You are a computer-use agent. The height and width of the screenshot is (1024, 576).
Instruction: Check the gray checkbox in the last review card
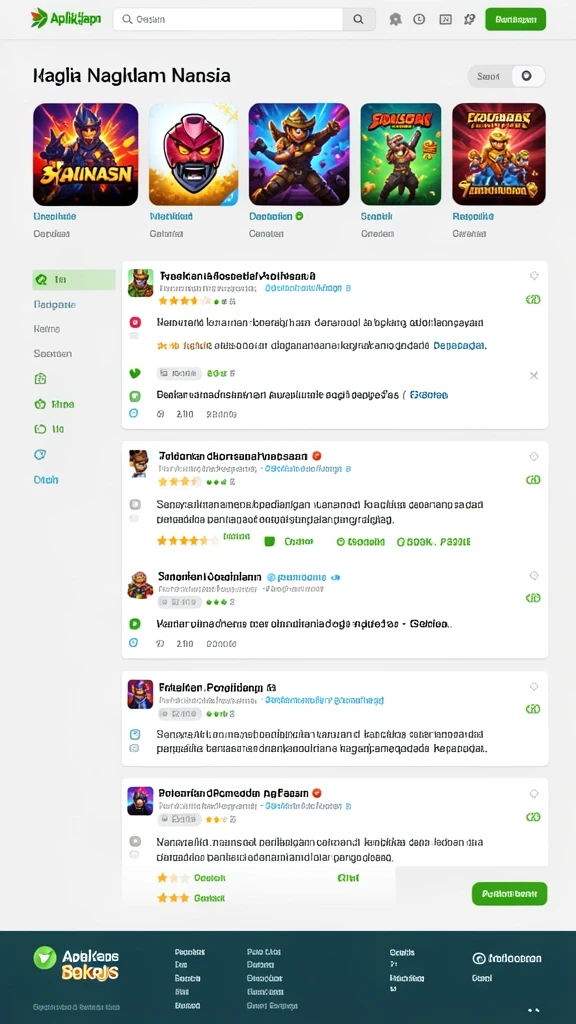135,841
